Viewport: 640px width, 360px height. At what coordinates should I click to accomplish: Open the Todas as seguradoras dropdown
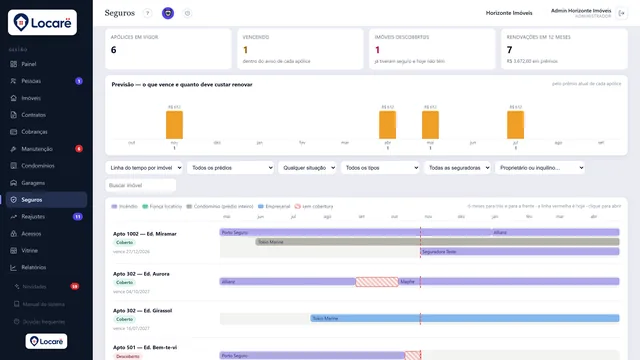coord(457,168)
